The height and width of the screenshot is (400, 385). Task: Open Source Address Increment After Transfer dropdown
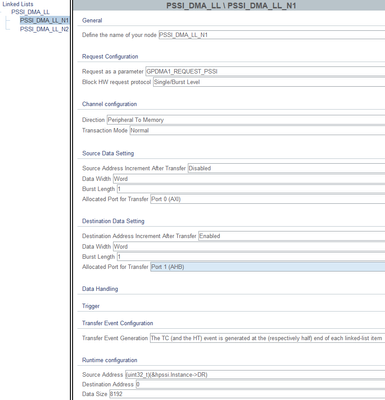[286, 168]
